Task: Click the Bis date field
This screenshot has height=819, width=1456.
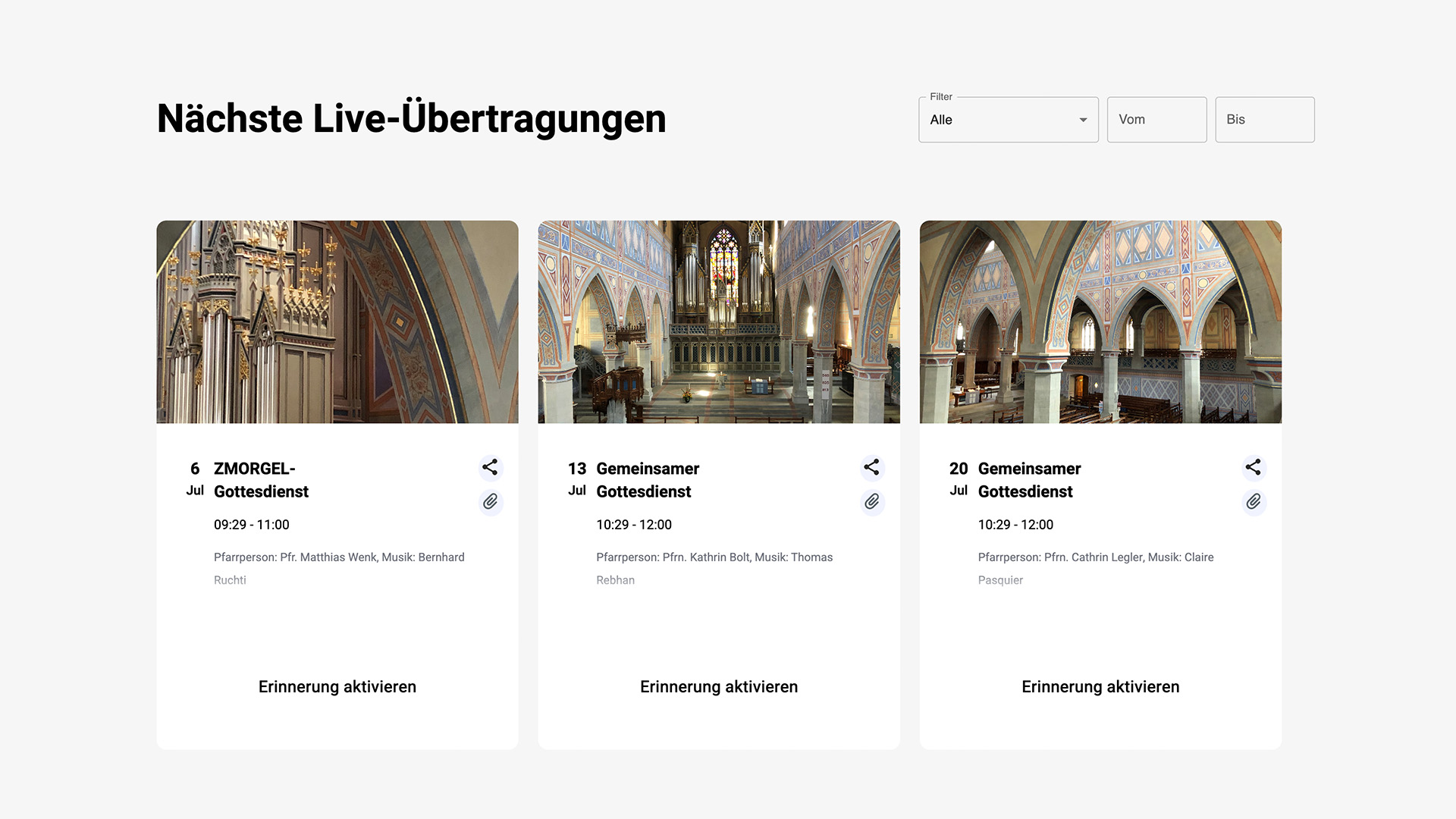Action: coord(1264,120)
